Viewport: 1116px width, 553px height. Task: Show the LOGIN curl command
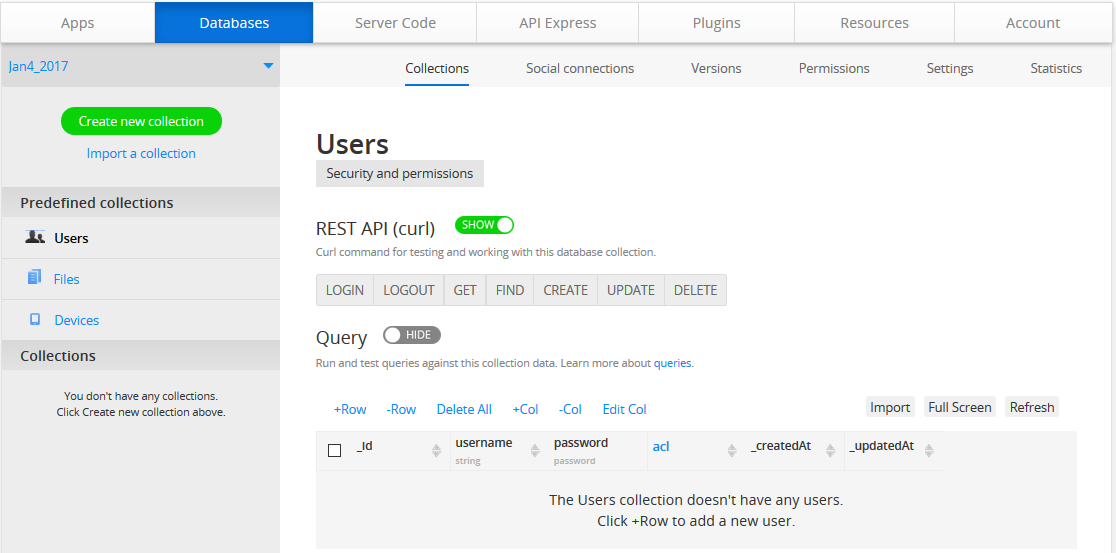[x=344, y=290]
